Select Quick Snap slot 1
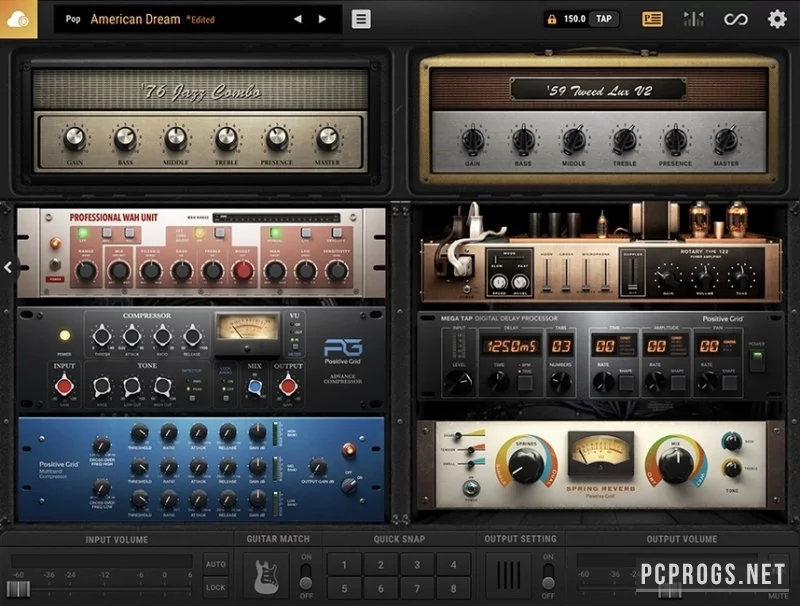Screen dimensions: 800x606 tap(344, 565)
